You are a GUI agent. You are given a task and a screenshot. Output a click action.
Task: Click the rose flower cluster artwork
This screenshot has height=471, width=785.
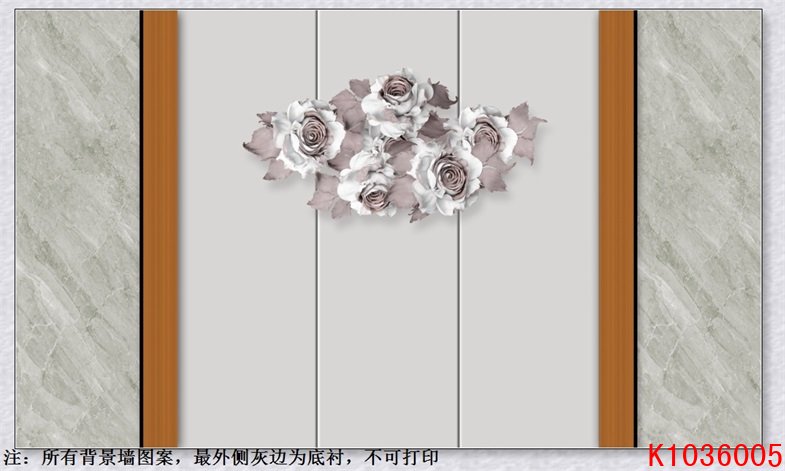pos(395,145)
